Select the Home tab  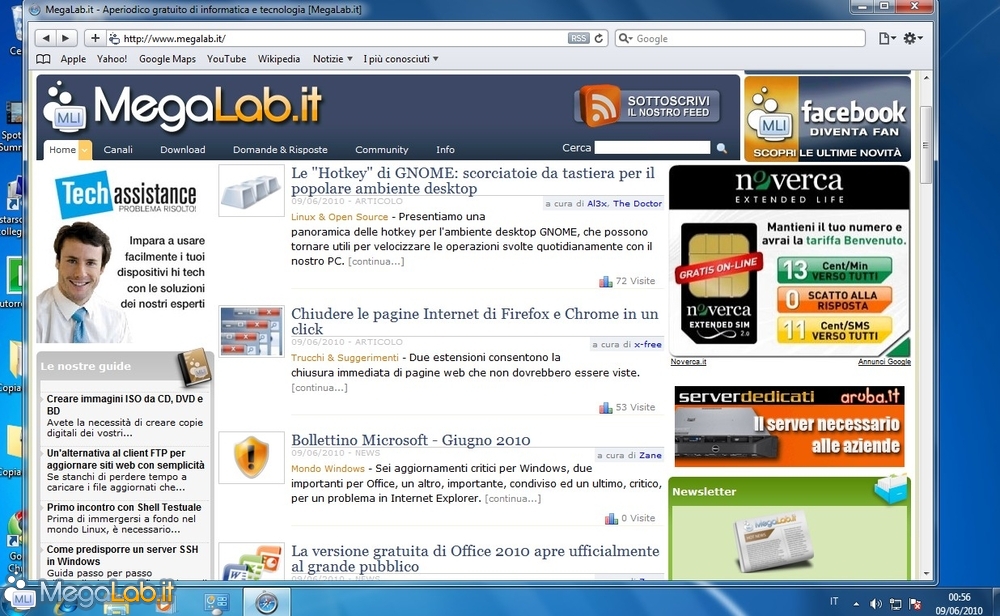pos(62,150)
